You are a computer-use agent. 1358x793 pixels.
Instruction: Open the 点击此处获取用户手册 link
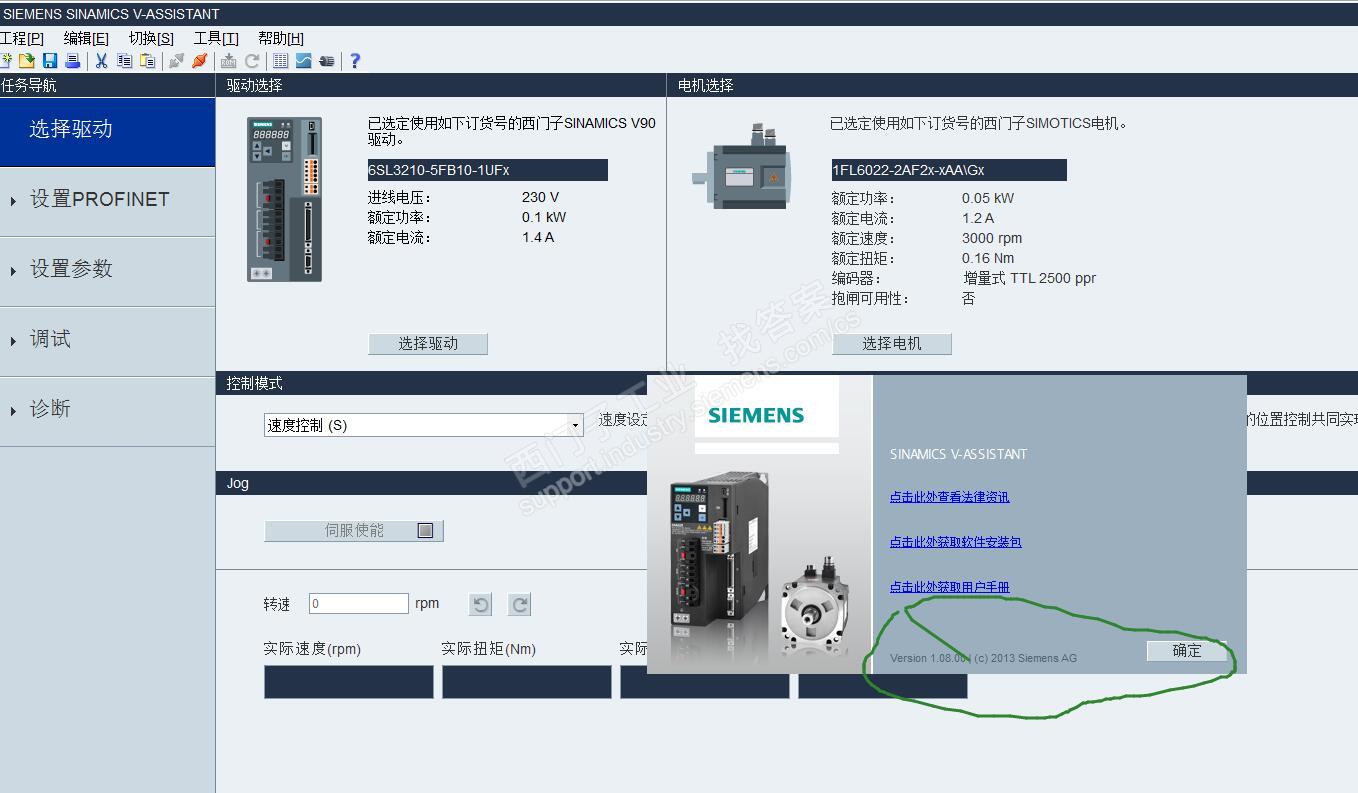coord(950,587)
